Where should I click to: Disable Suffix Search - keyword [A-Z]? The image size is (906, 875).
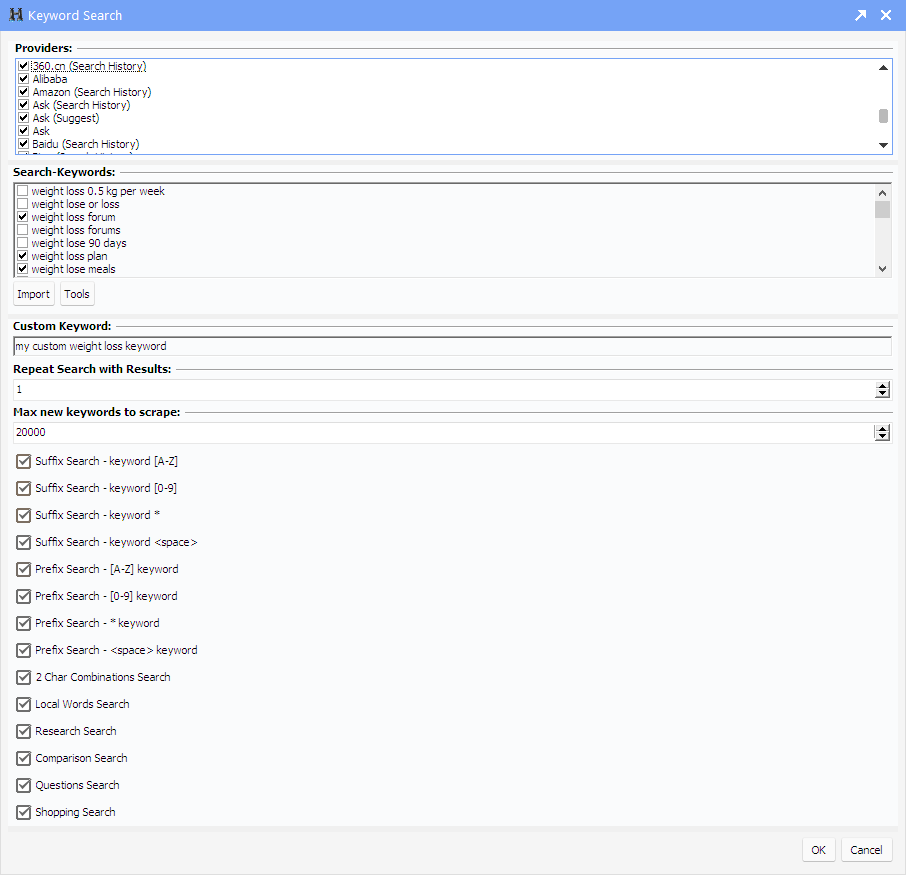coord(24,462)
